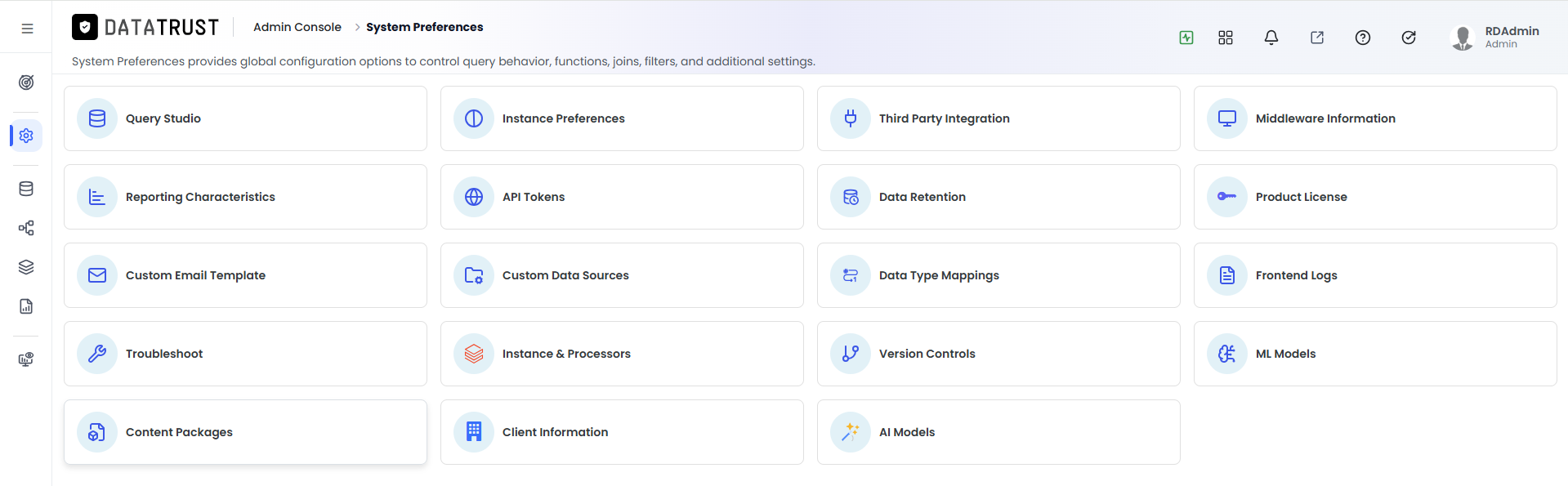Select the settings gear in sidebar
The image size is (1568, 486).
coord(26,136)
